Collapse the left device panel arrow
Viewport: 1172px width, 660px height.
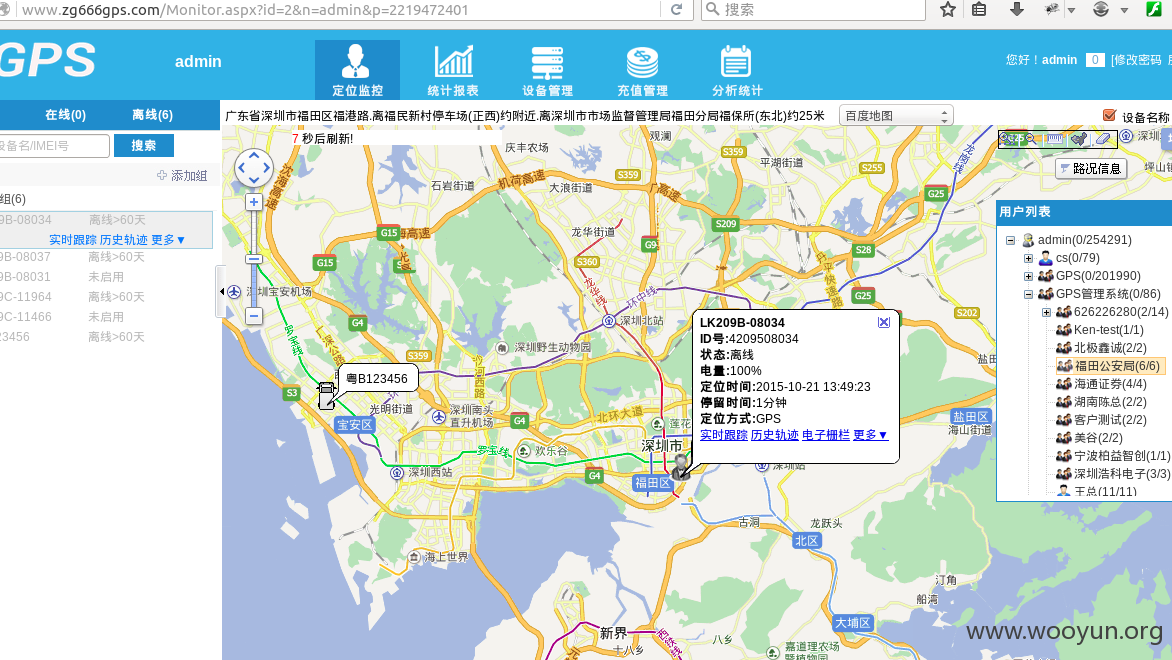coord(221,292)
